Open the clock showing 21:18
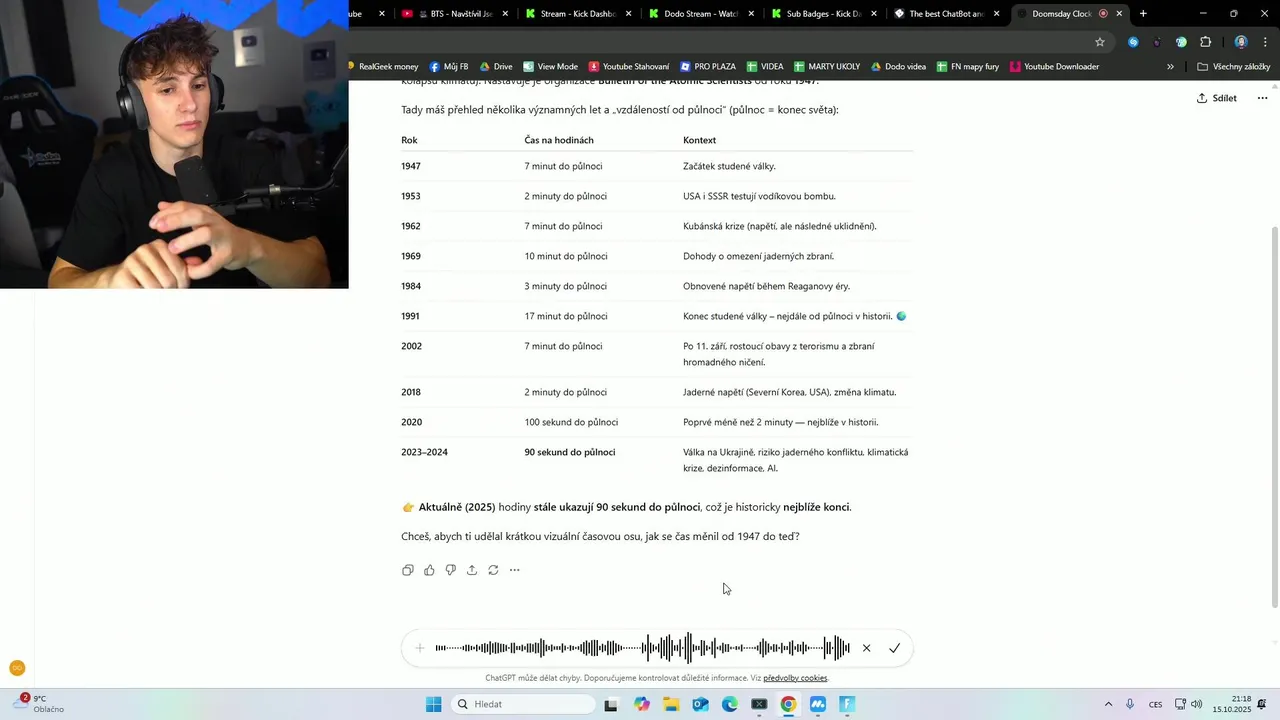This screenshot has width=1280, height=720. click(x=1232, y=704)
